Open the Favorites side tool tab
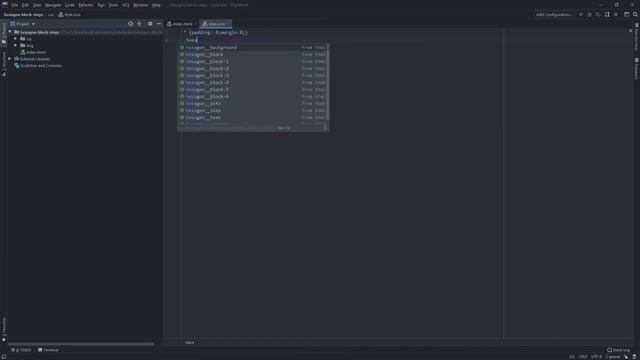This screenshot has height=360, width=640. pyautogui.click(x=4, y=329)
